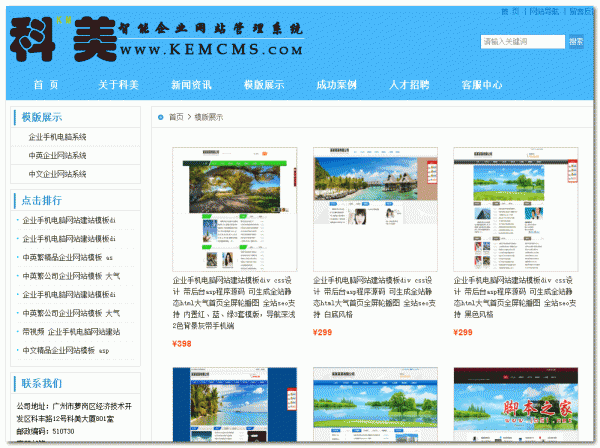Click the ¥398 price text
The image size is (600, 448).
tap(182, 344)
